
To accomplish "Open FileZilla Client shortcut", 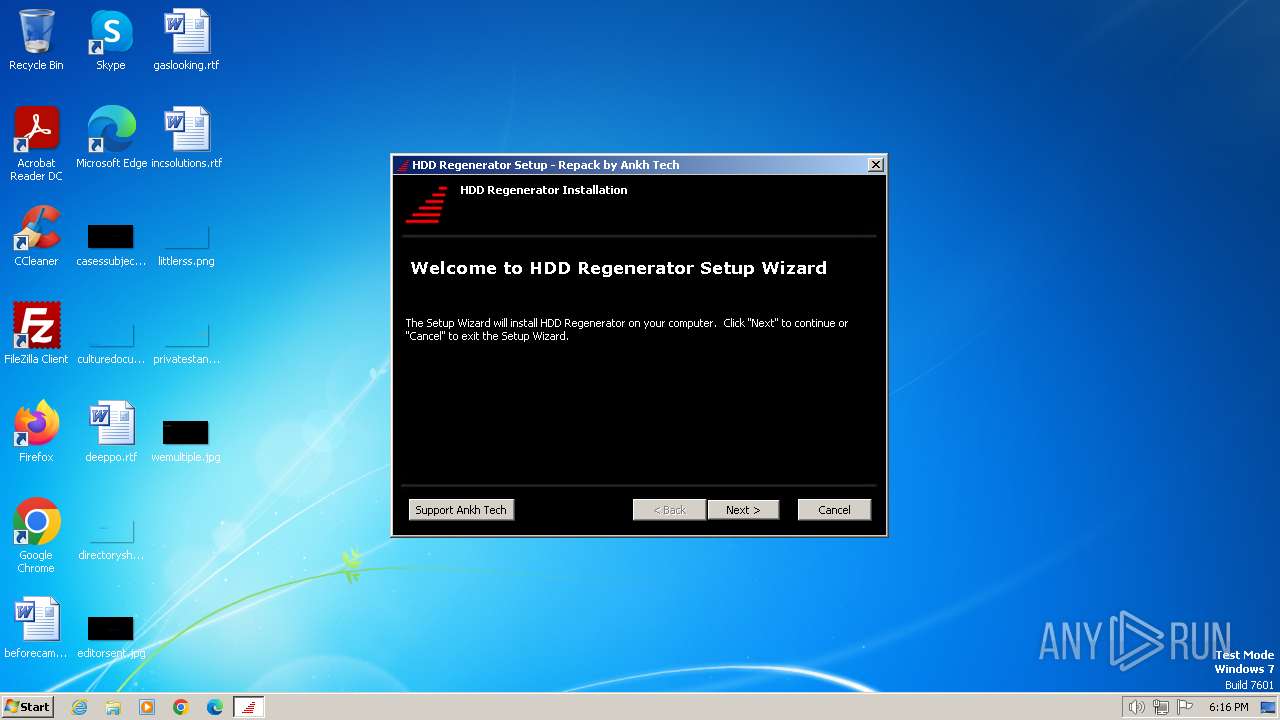I will [x=36, y=334].
